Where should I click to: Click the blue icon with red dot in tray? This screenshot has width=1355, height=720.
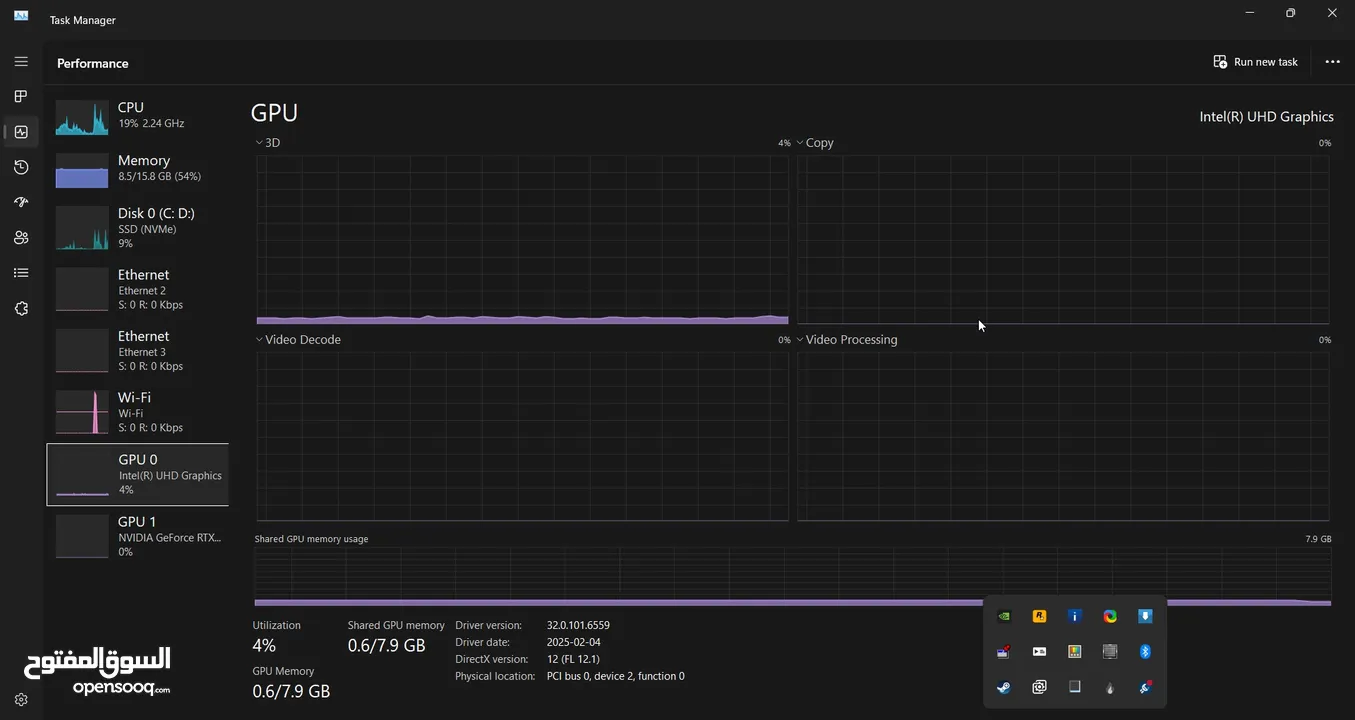pos(1146,688)
